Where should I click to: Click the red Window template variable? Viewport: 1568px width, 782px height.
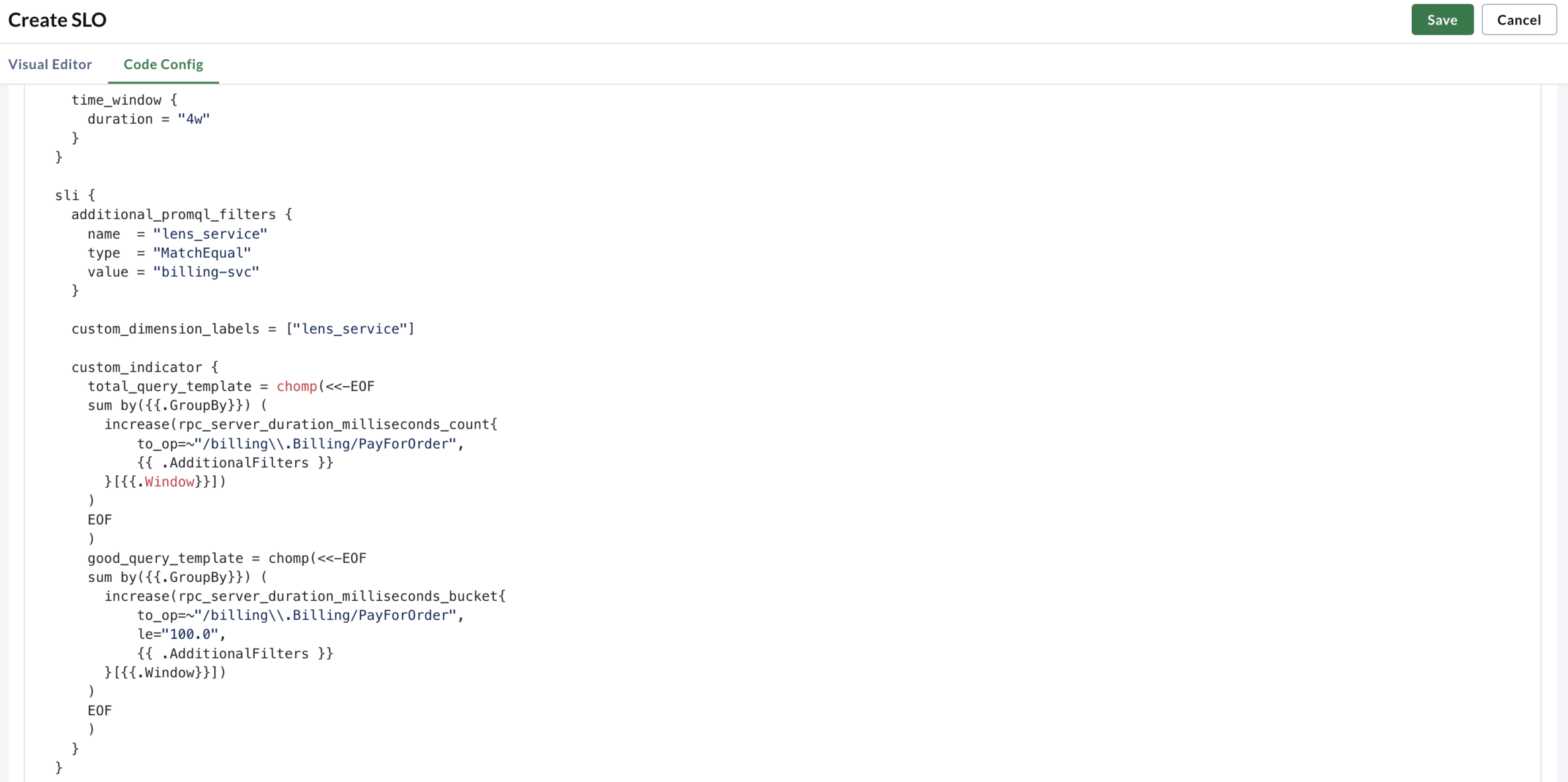[170, 482]
